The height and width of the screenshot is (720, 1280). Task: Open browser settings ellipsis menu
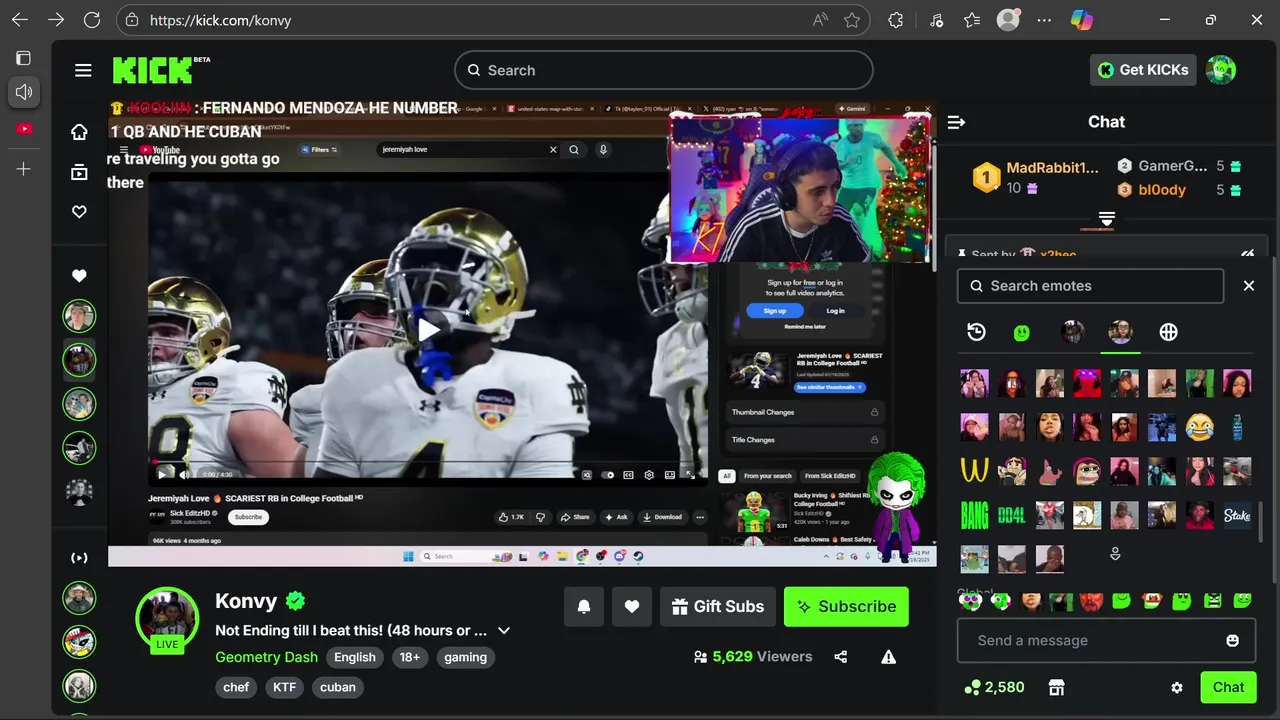(x=1045, y=20)
